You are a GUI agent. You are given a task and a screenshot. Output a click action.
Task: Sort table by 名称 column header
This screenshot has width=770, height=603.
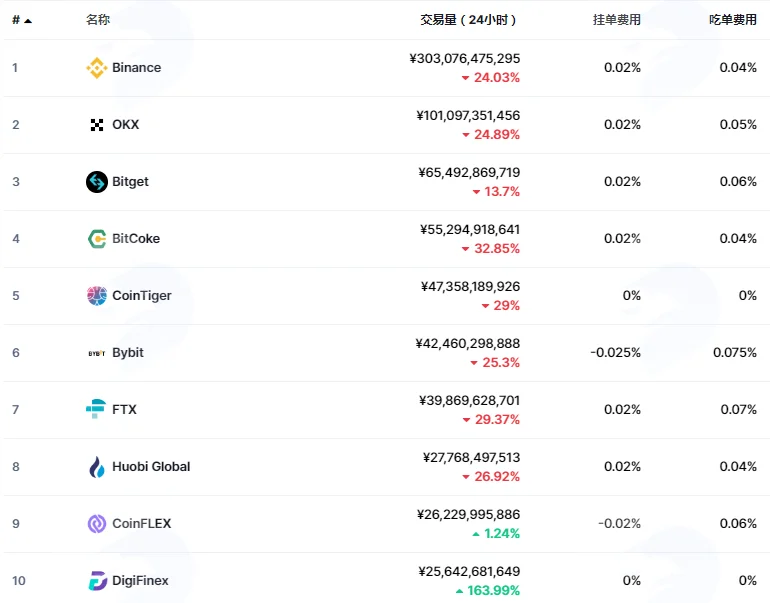98,20
